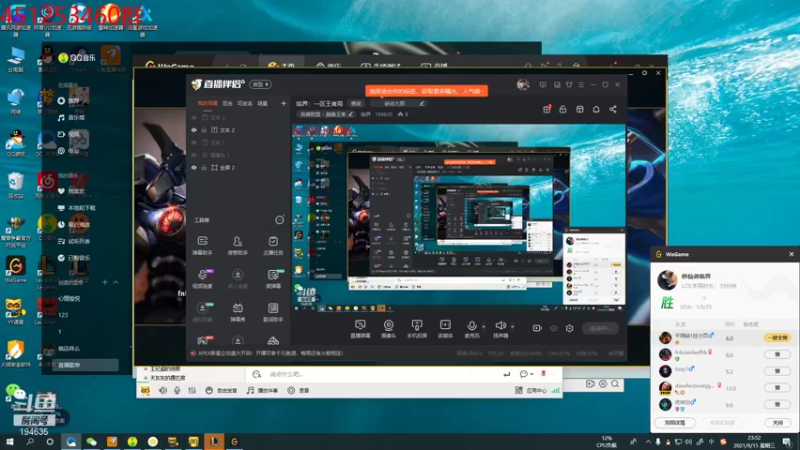
Task: Open the 多人连麦 tool icon
Action: tap(237, 279)
